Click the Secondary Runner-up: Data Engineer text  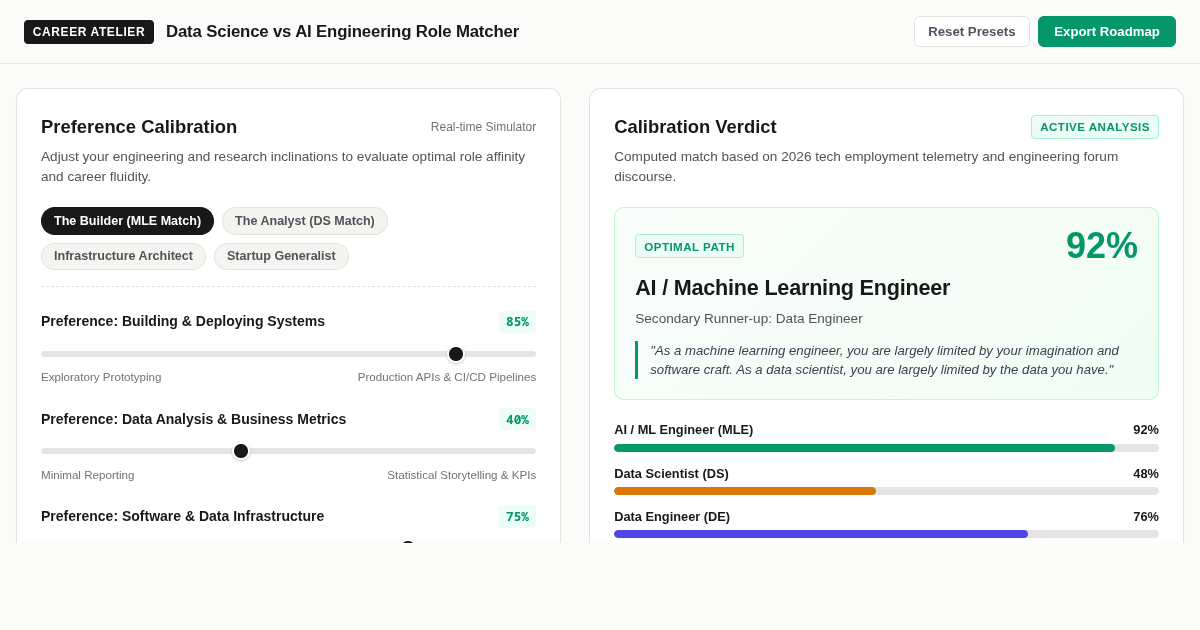pos(749,319)
